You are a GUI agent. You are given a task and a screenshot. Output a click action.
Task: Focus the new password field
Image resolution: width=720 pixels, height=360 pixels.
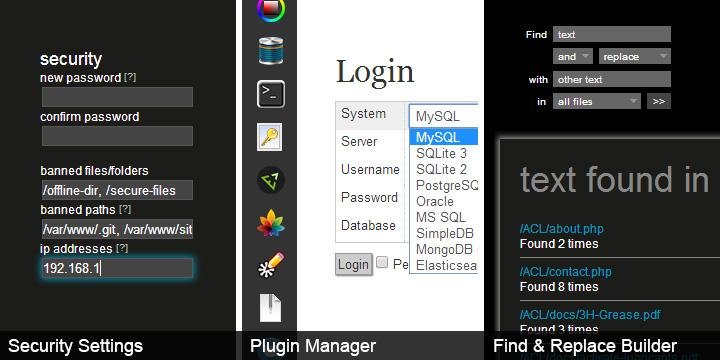117,97
